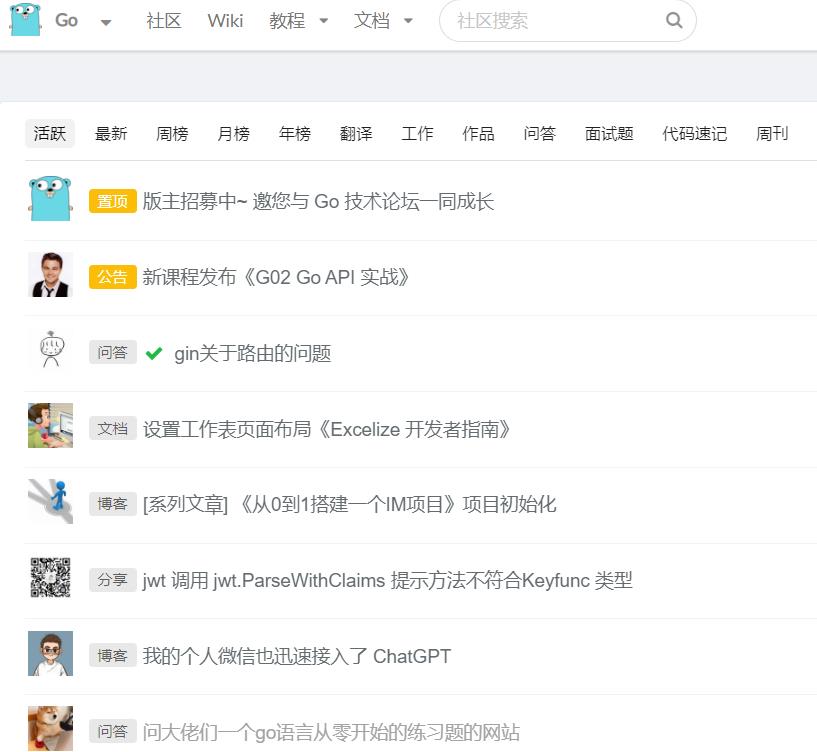Switch to the 翻译 tab
This screenshot has width=817, height=752.
tap(356, 133)
